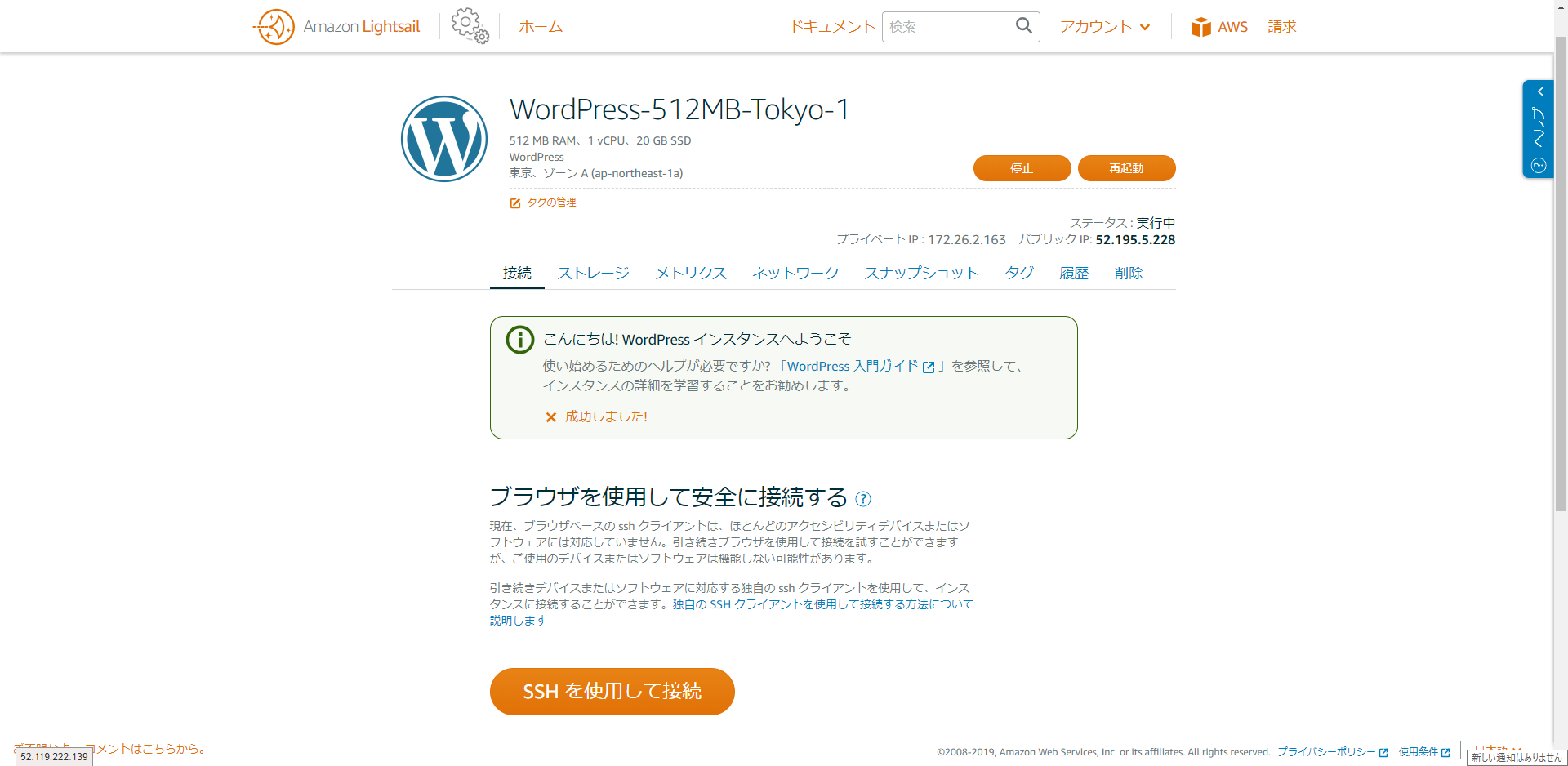Collapse the blue help side panel
Image resolution: width=1568 pixels, height=766 pixels.
coord(1540,91)
